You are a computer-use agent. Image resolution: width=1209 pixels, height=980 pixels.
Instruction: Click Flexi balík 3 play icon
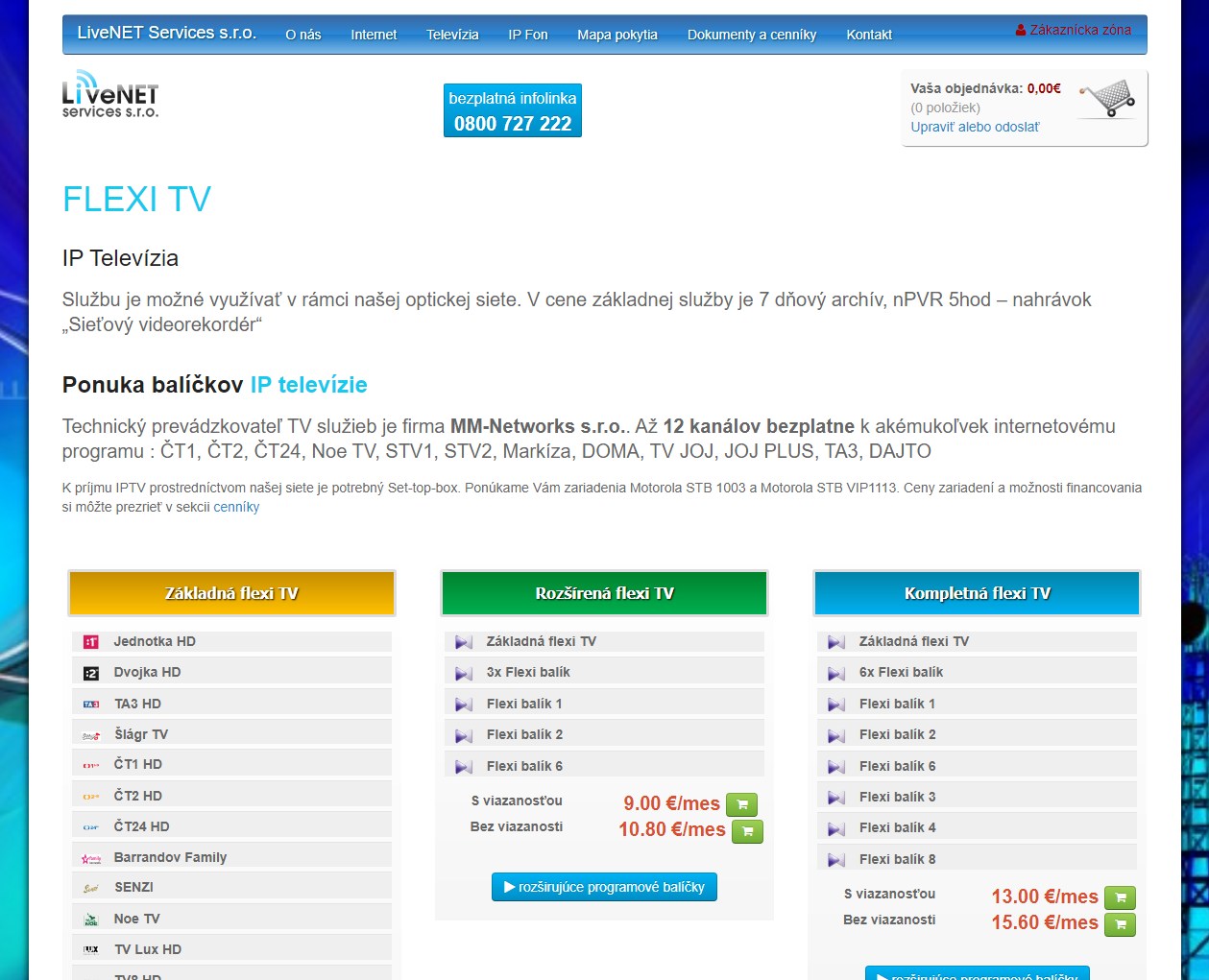836,798
